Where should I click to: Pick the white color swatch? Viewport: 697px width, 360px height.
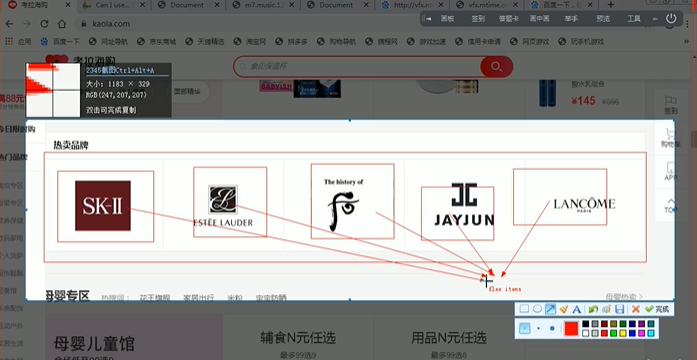[585, 333]
